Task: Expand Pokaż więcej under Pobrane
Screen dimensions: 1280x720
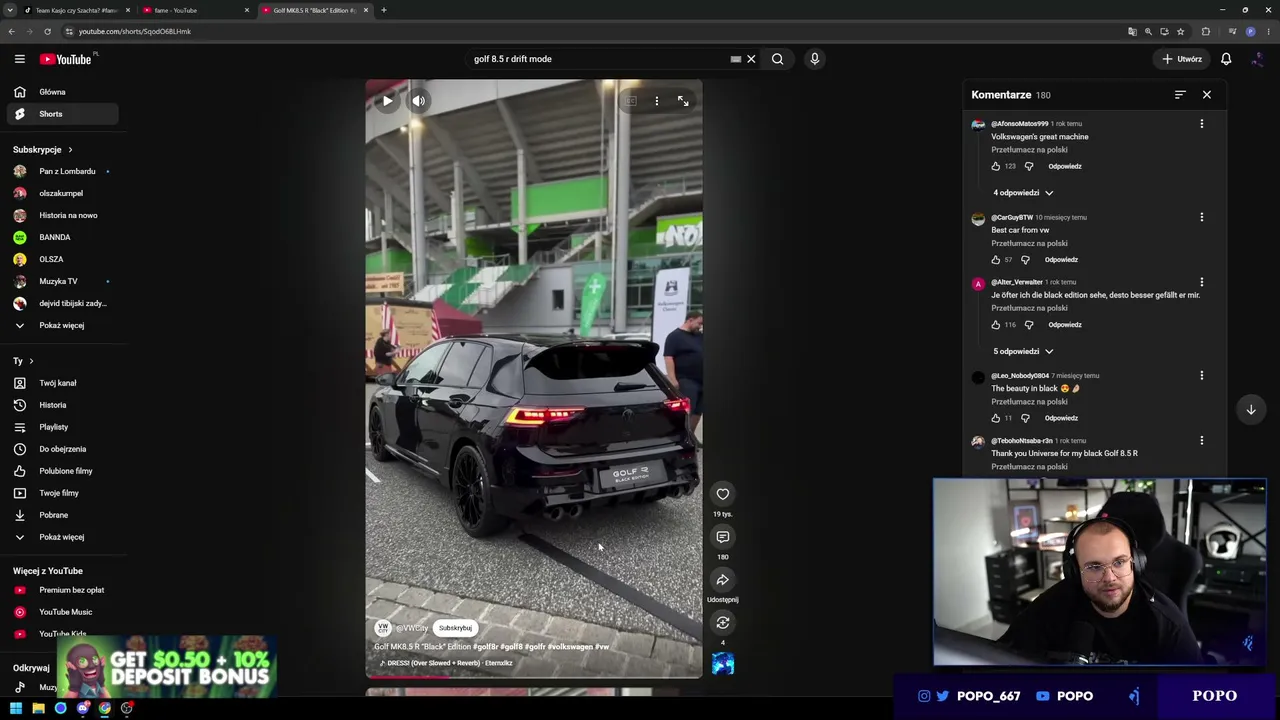Action: coord(64,537)
